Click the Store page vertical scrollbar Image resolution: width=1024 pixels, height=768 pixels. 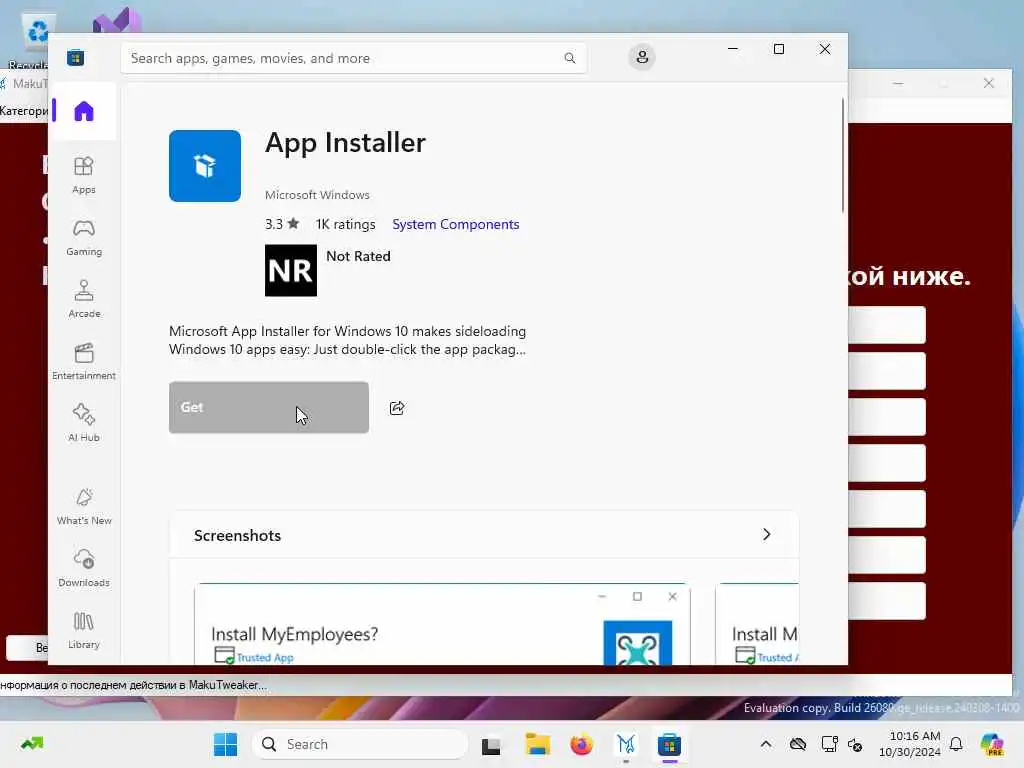[842, 155]
